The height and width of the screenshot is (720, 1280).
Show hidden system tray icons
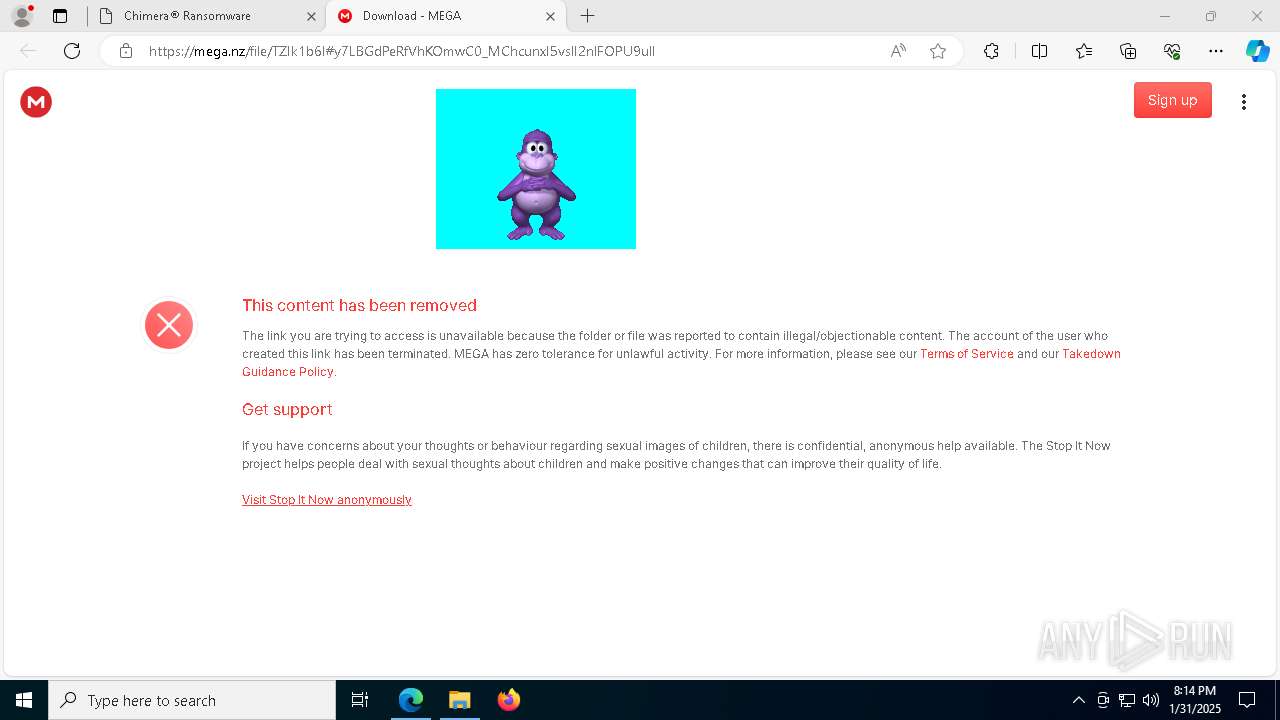tap(1079, 700)
